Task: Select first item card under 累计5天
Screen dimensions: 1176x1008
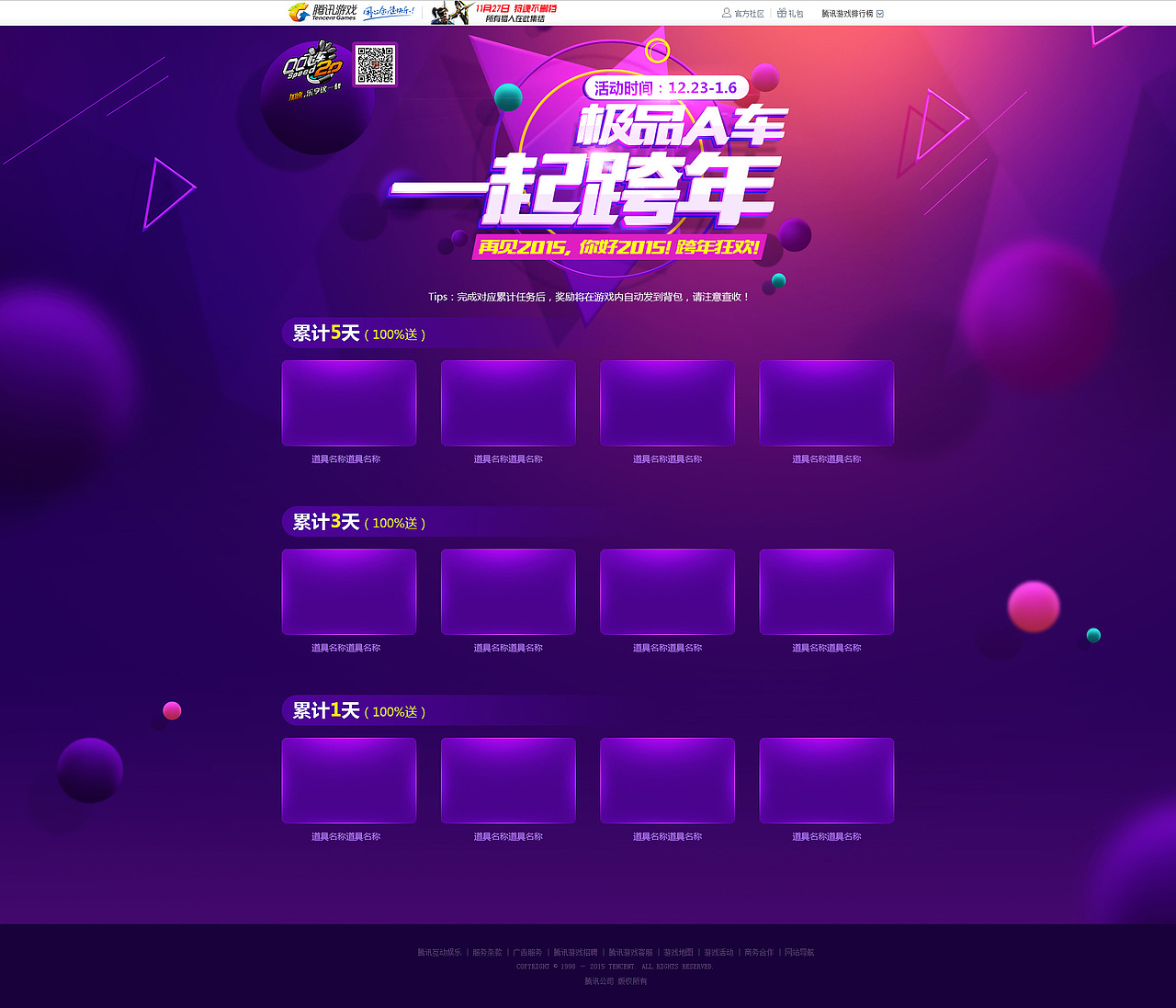Action: click(x=349, y=403)
